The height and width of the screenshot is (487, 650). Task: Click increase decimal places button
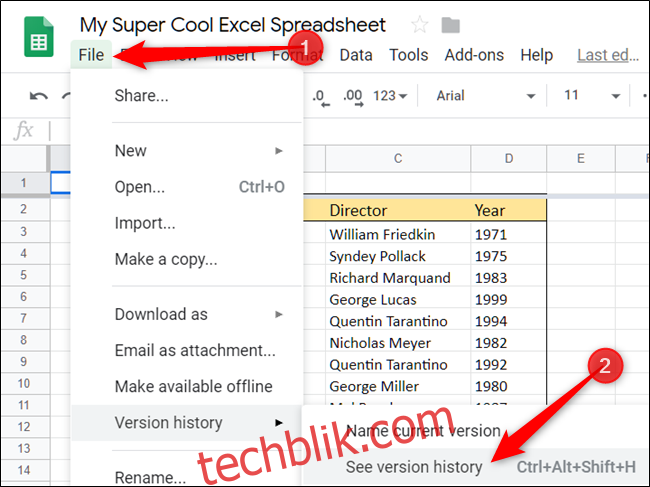pos(352,96)
